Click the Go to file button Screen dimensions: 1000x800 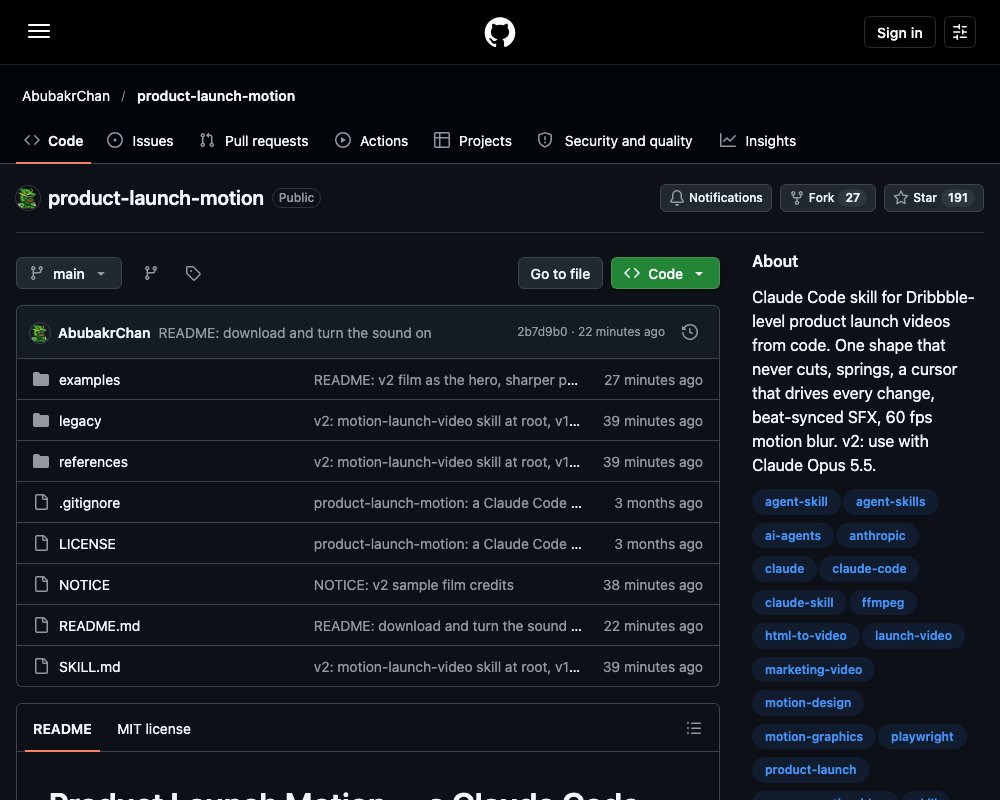(x=560, y=273)
